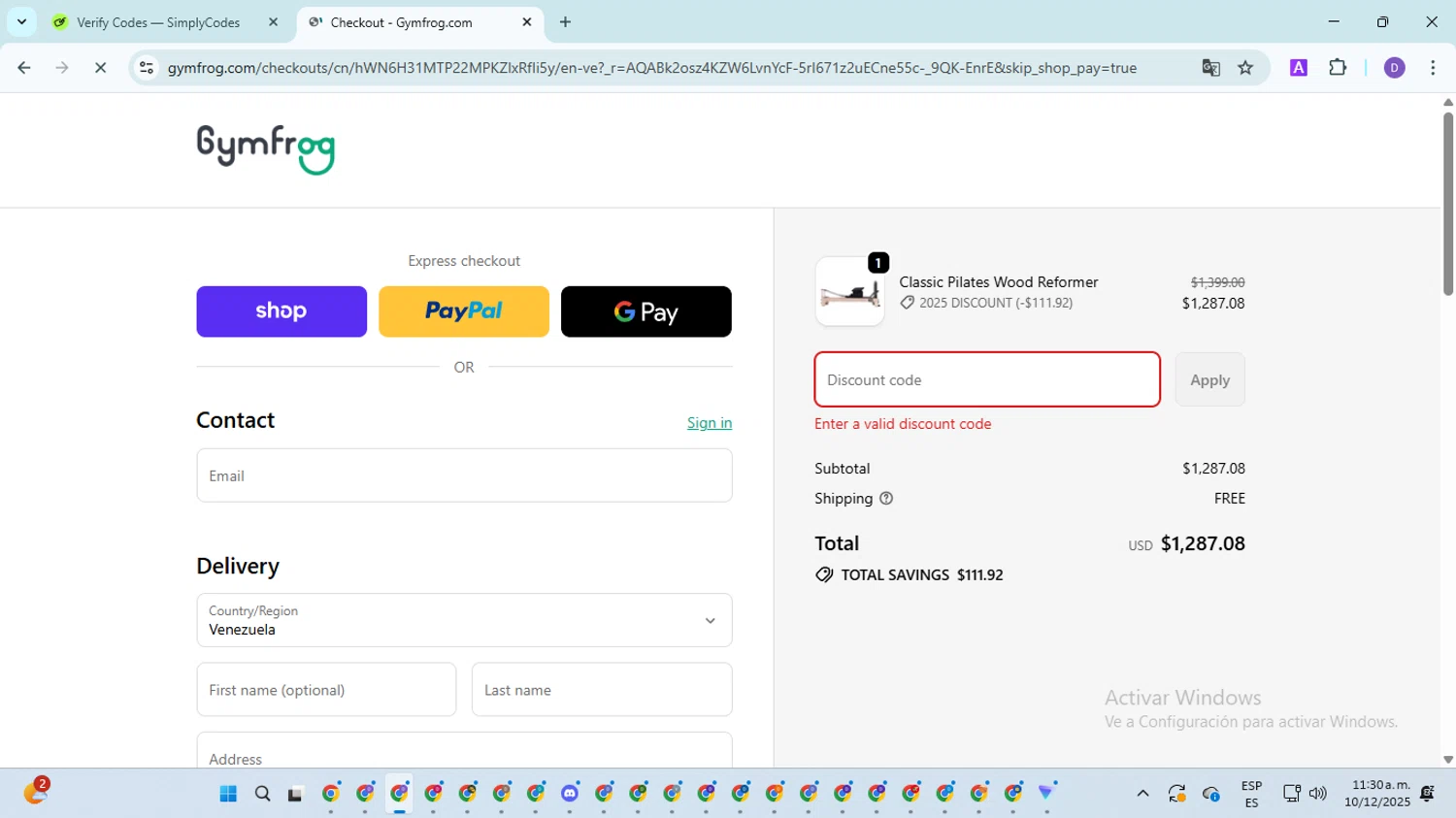Open Task View on taskbar
This screenshot has width=1456, height=818.
pos(296,794)
